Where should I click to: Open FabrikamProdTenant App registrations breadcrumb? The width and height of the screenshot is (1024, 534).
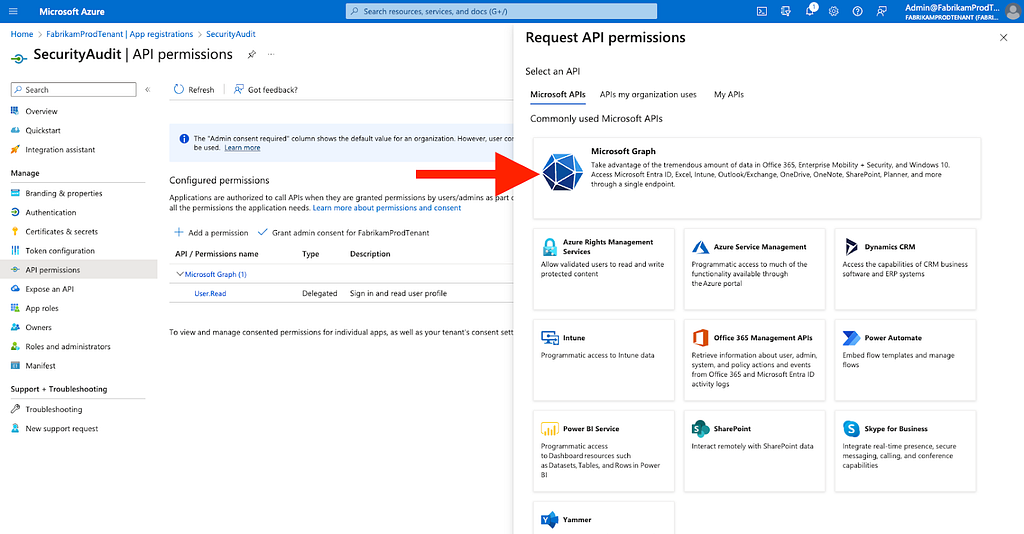coord(120,34)
